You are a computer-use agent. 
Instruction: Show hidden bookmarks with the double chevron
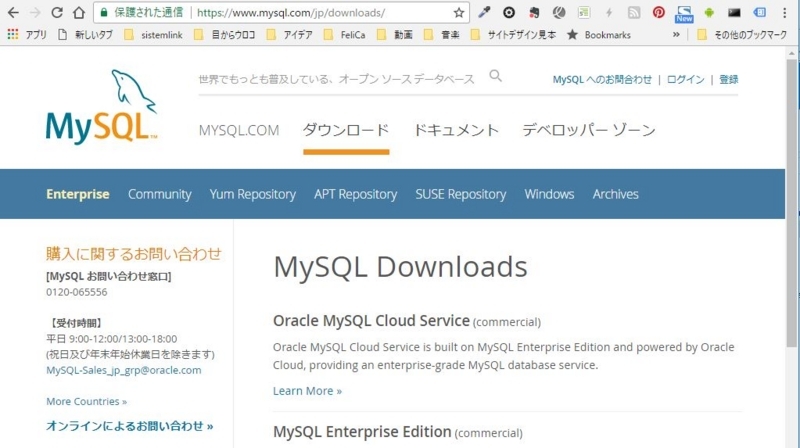pyautogui.click(x=676, y=35)
